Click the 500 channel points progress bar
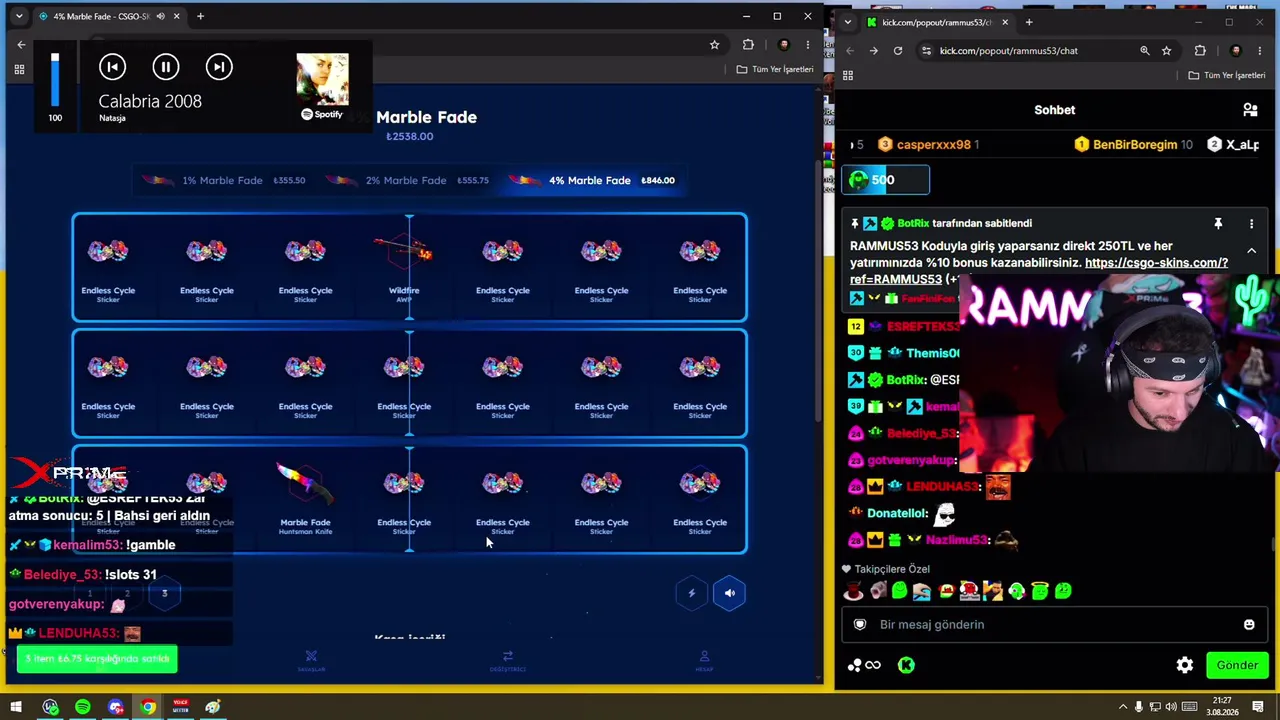This screenshot has width=1280, height=720. pyautogui.click(x=887, y=180)
